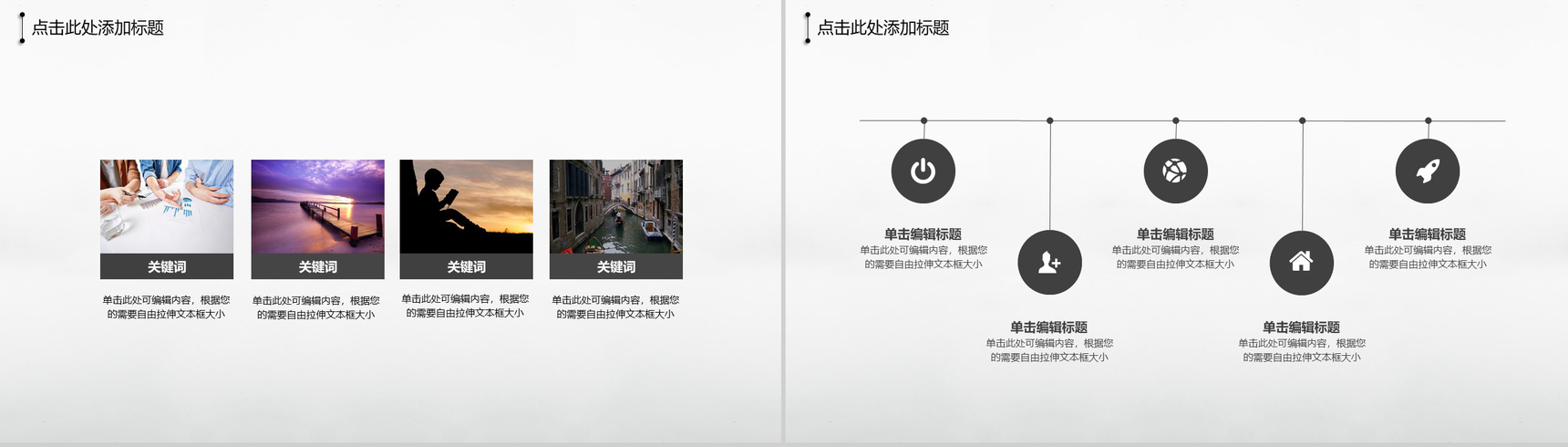Click description text below canal photo

pos(615,307)
